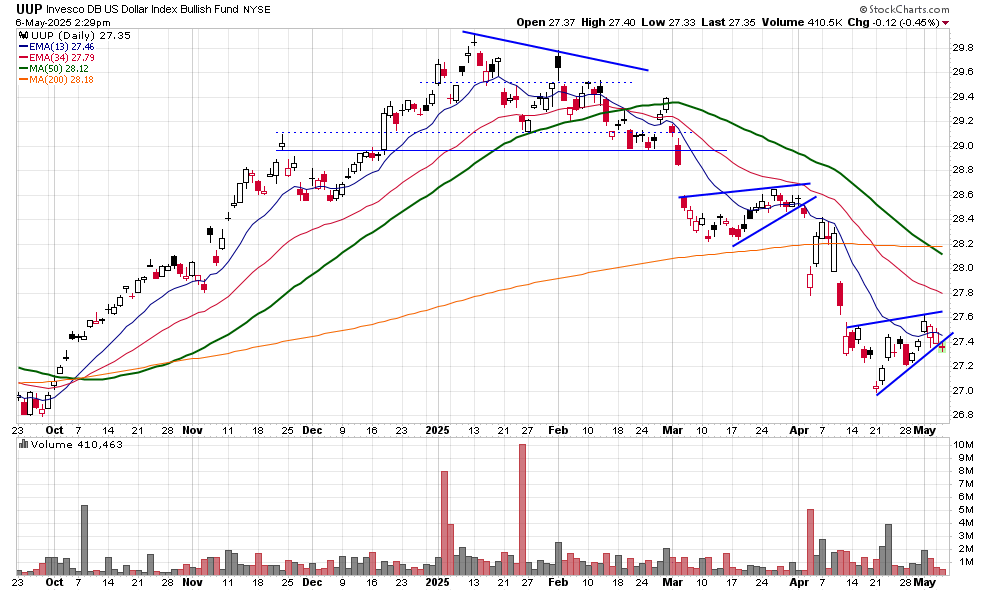990x591 pixels.
Task: Click the Apr label under the price chart
Action: click(799, 431)
